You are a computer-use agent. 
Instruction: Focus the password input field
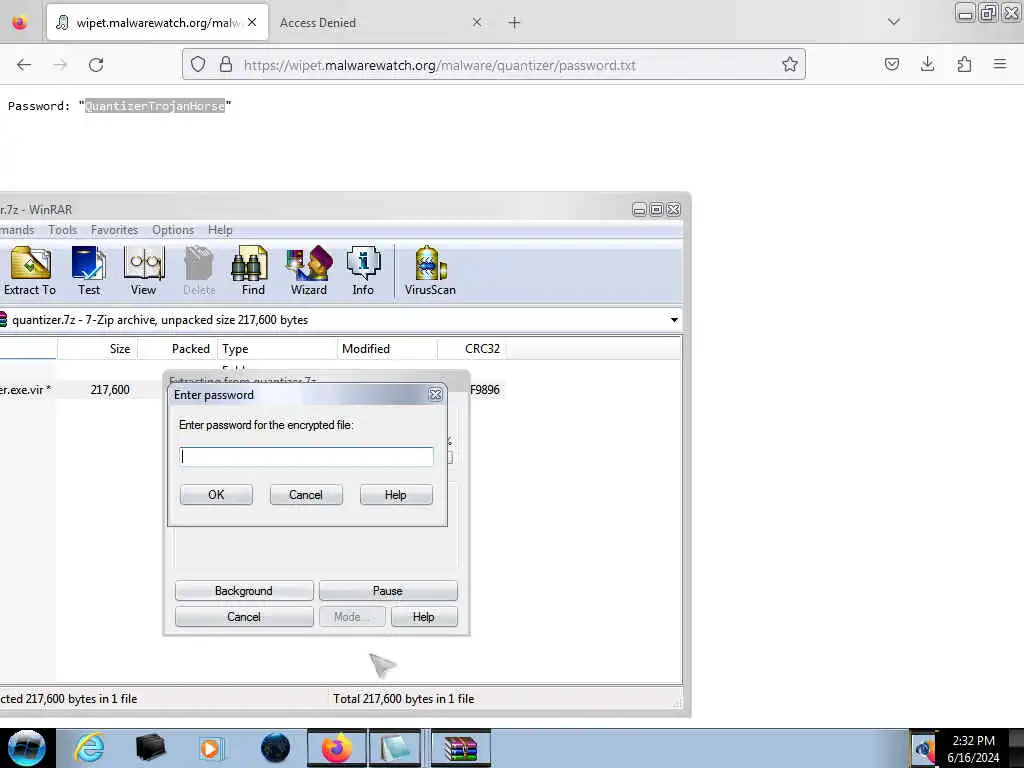tap(306, 456)
